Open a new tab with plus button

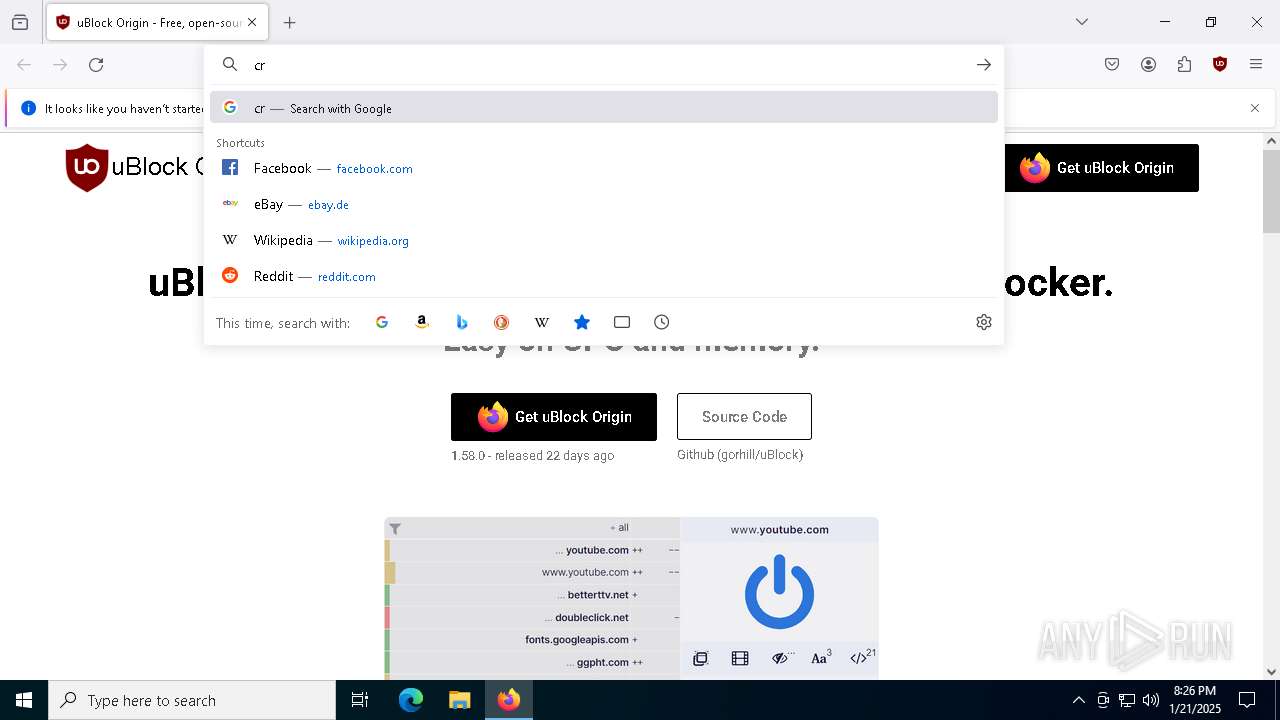[x=290, y=22]
